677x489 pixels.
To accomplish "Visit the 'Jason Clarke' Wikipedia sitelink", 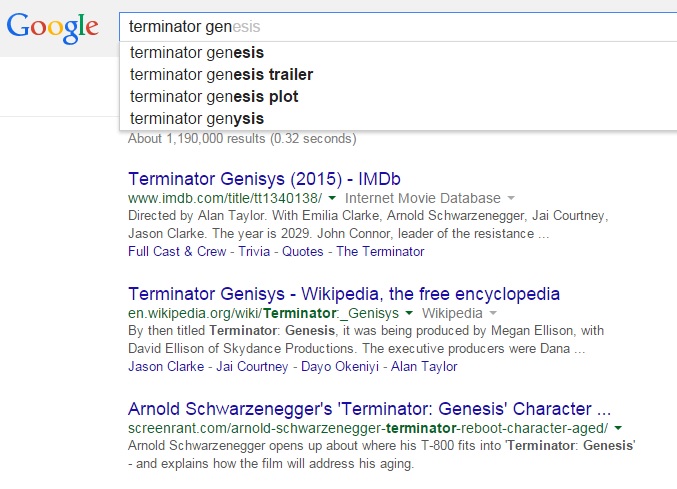I will pyautogui.click(x=166, y=366).
